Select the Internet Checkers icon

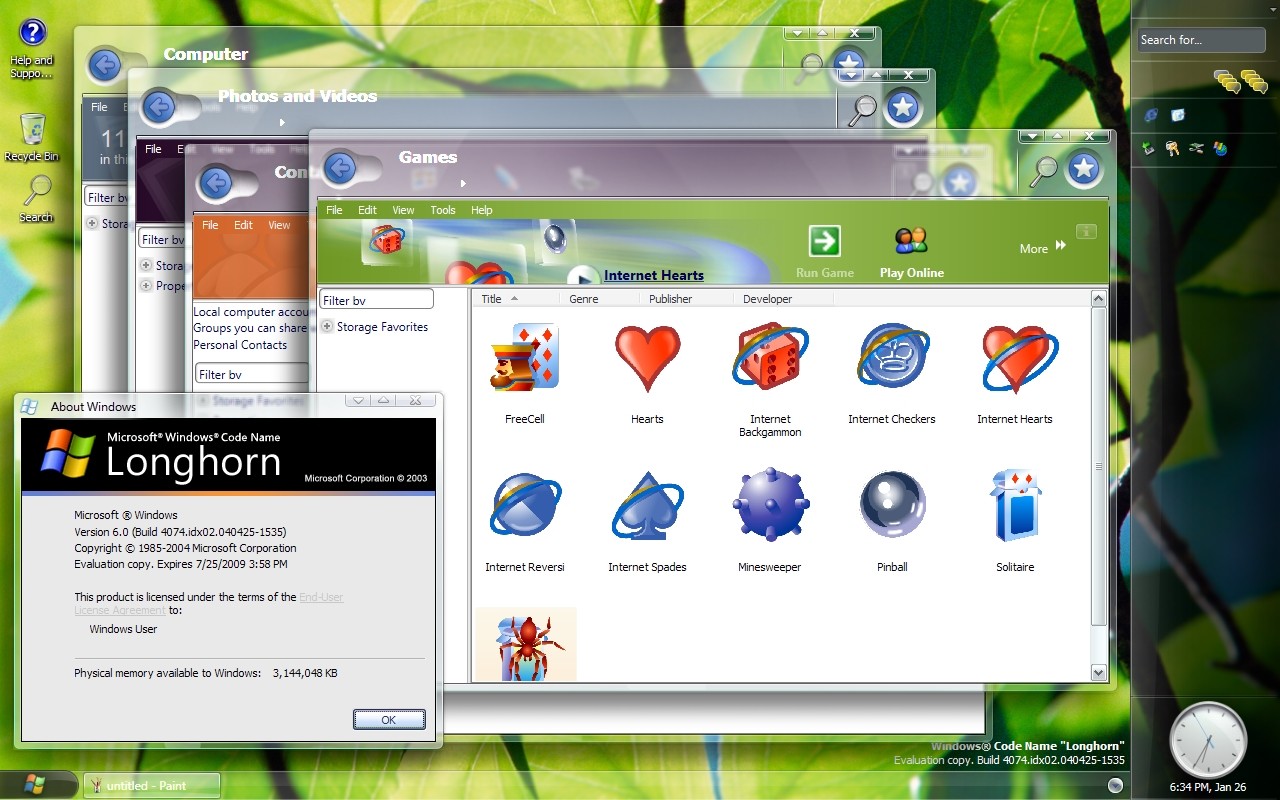point(891,358)
